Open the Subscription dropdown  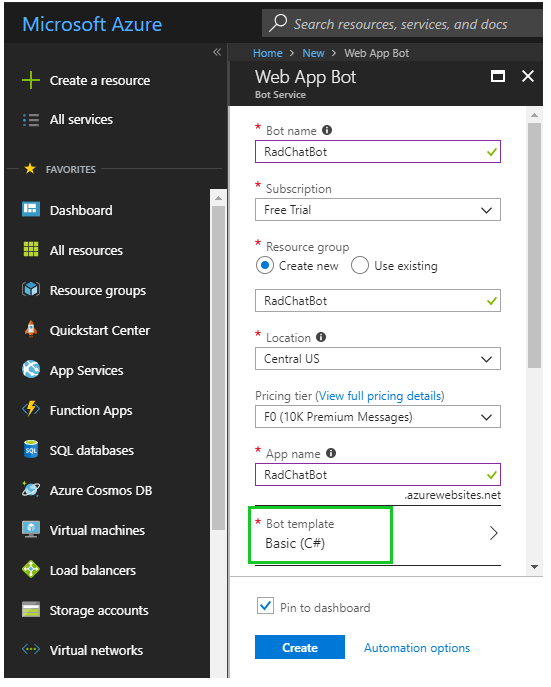378,210
